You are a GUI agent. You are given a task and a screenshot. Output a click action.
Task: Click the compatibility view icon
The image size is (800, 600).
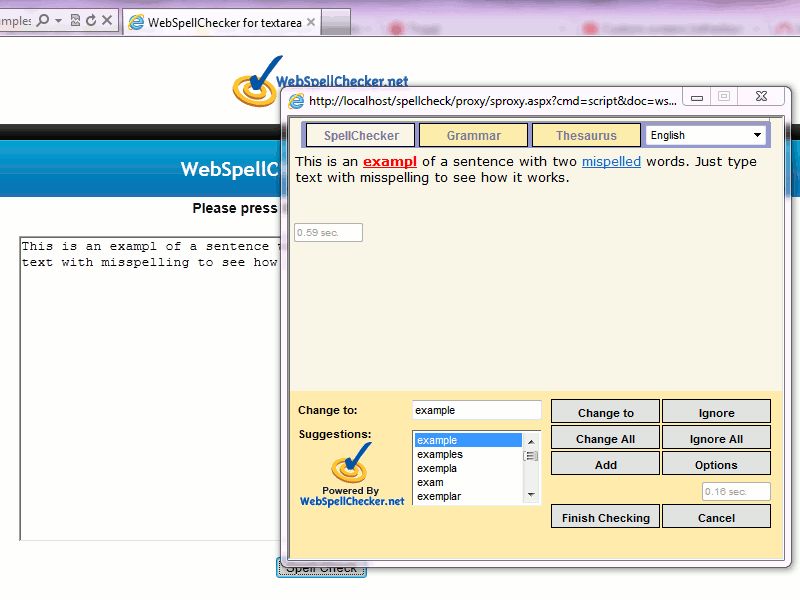click(76, 20)
